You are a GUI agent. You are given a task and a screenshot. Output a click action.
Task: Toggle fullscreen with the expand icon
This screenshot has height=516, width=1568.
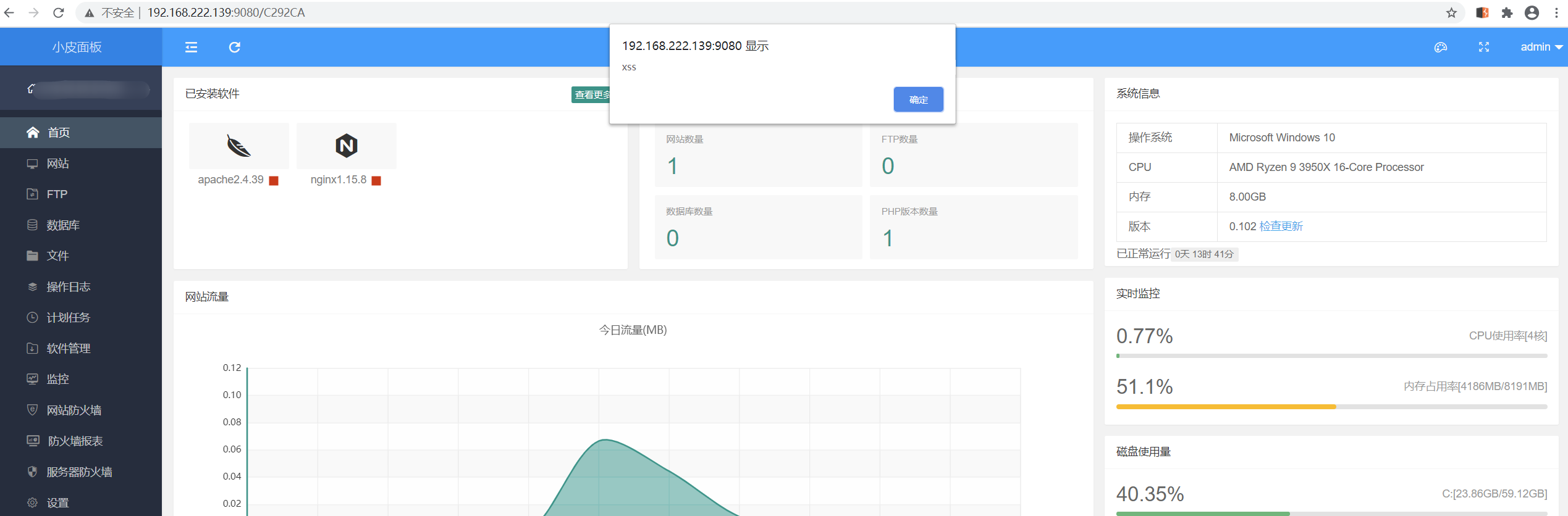pyautogui.click(x=1484, y=48)
